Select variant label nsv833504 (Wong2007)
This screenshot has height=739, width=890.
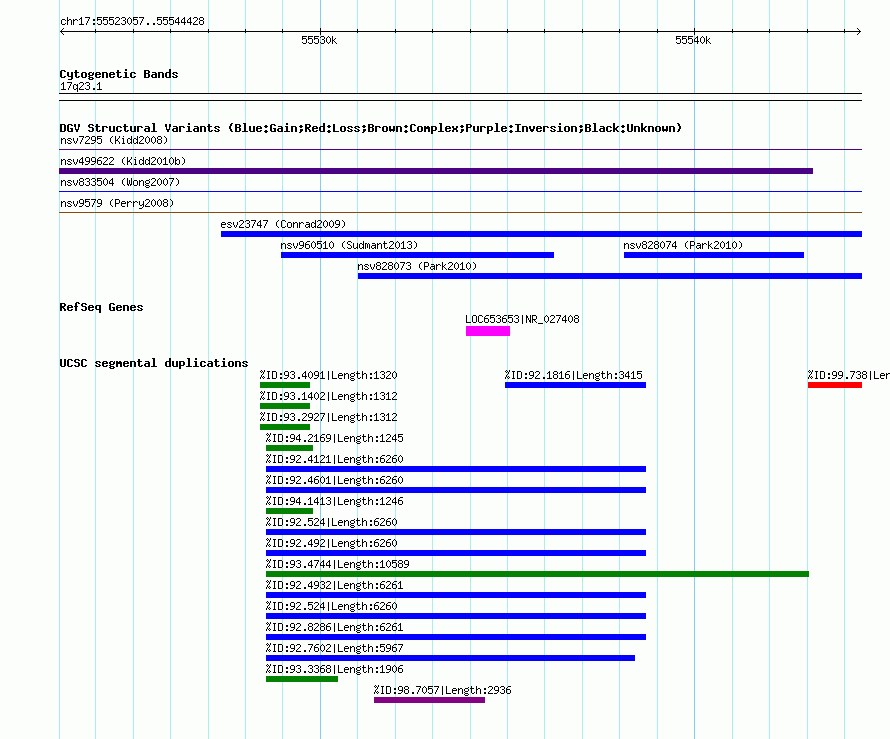click(x=120, y=182)
